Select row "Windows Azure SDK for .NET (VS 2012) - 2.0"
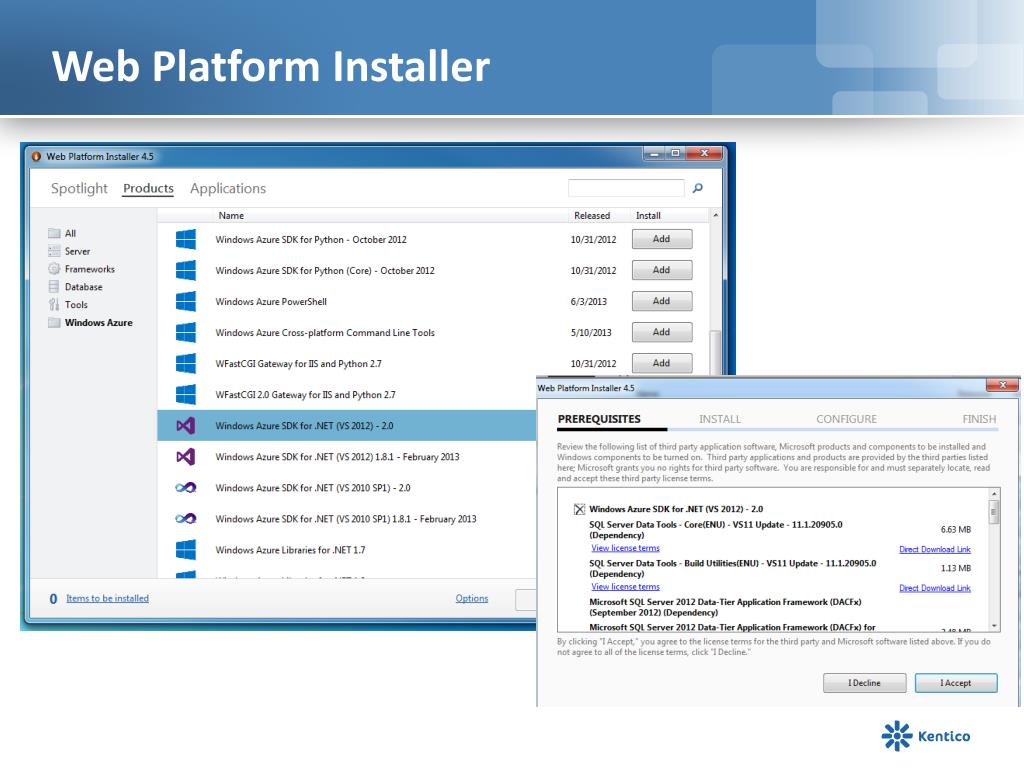 347,426
